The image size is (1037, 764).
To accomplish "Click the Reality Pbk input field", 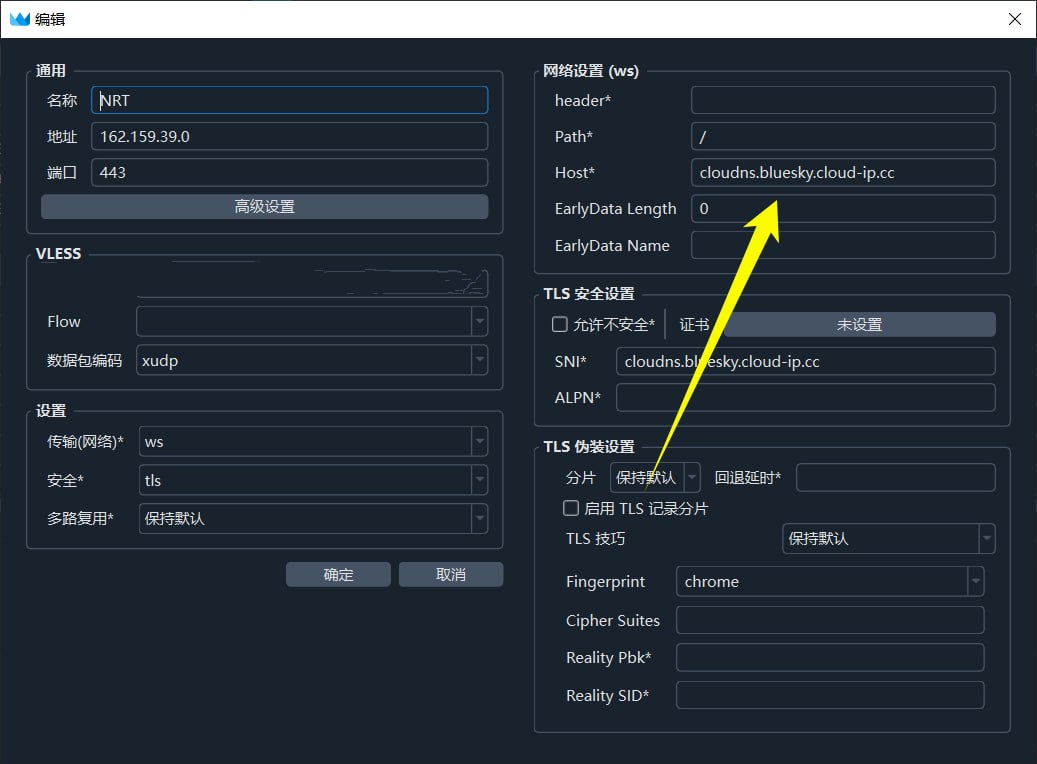I will coord(830,658).
